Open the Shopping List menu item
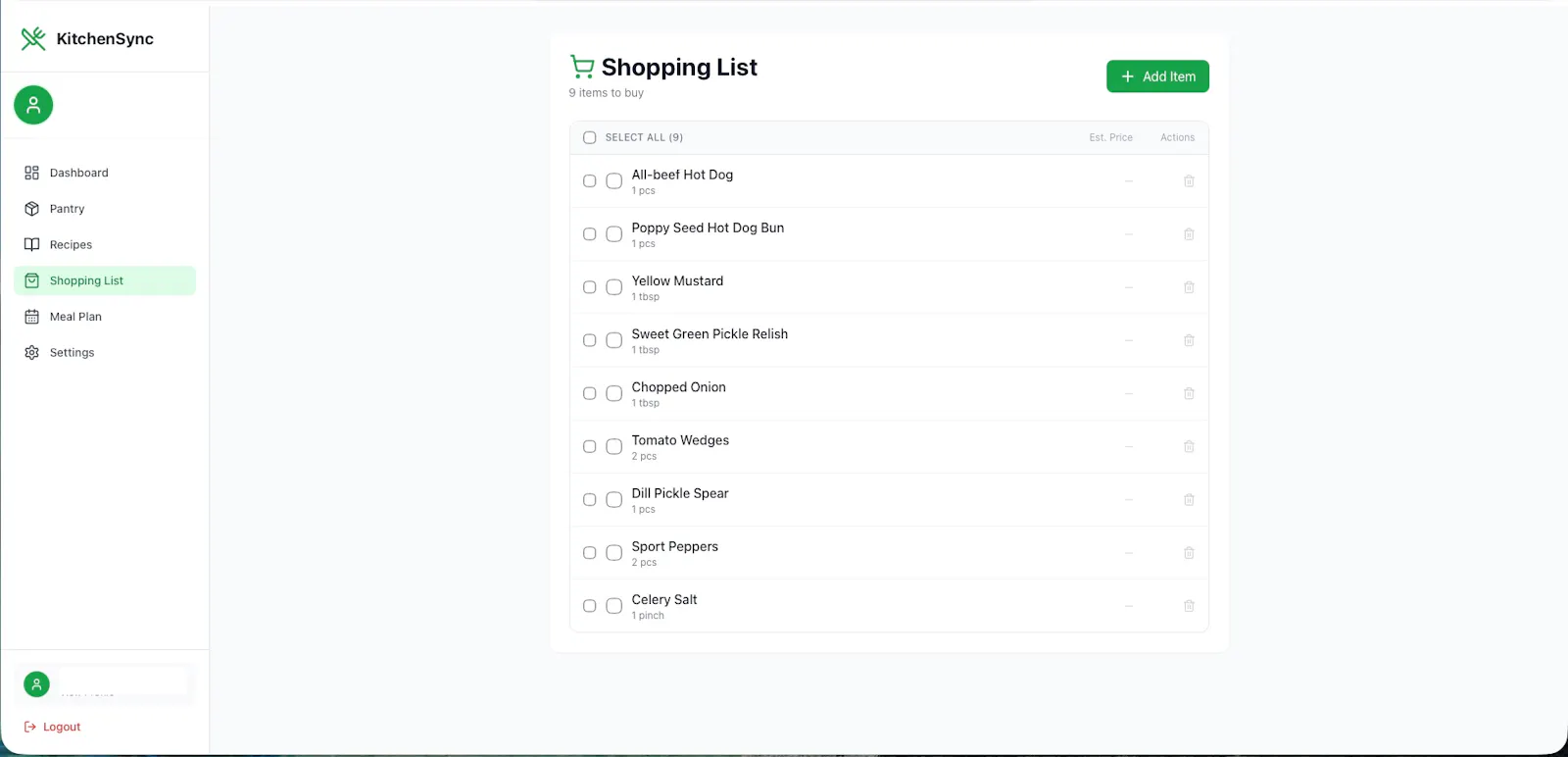The height and width of the screenshot is (757, 1568). point(105,280)
